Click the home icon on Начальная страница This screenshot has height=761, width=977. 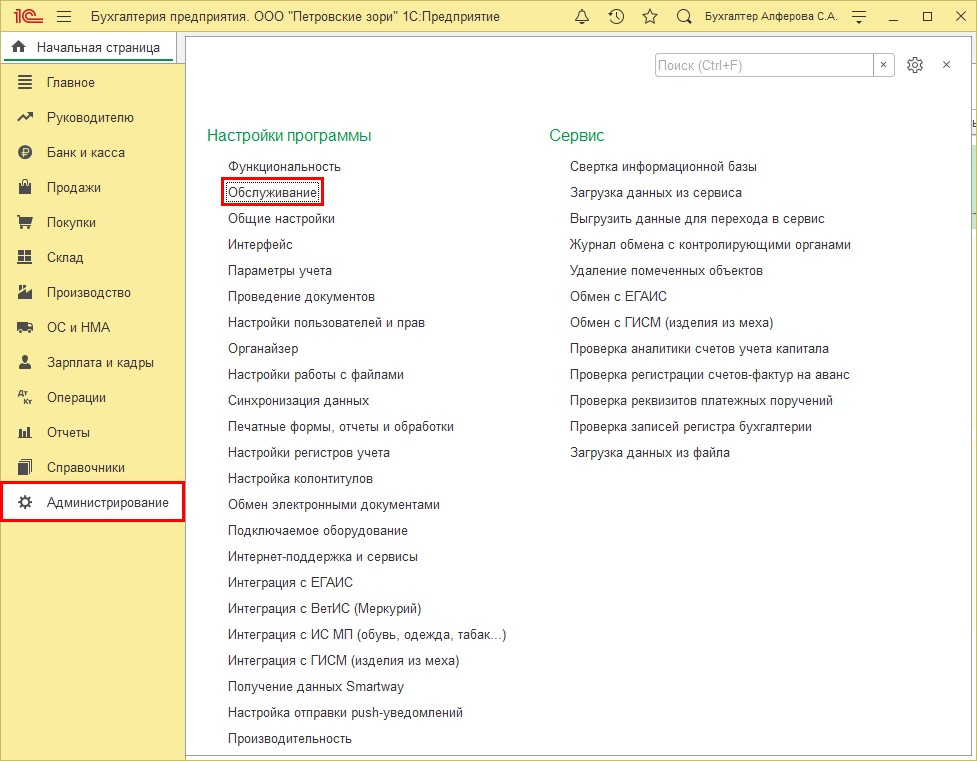[x=19, y=47]
